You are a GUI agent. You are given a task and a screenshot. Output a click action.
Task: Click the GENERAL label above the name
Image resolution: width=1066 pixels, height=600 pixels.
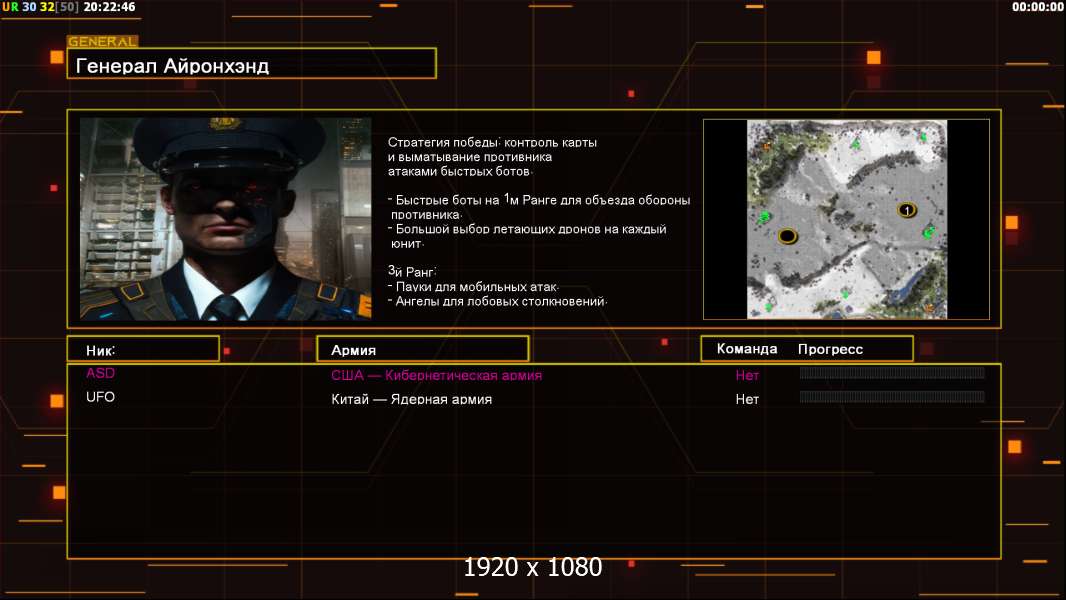point(103,41)
